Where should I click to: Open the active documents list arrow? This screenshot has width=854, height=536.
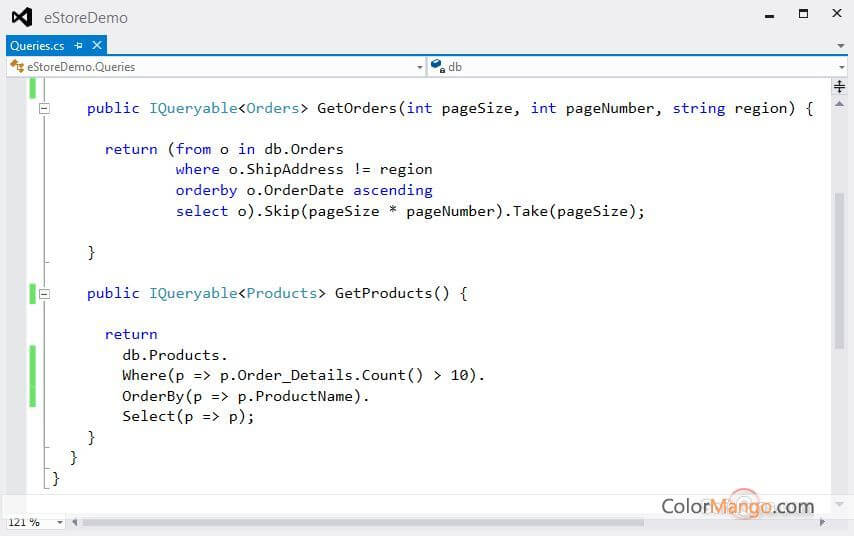[x=841, y=46]
